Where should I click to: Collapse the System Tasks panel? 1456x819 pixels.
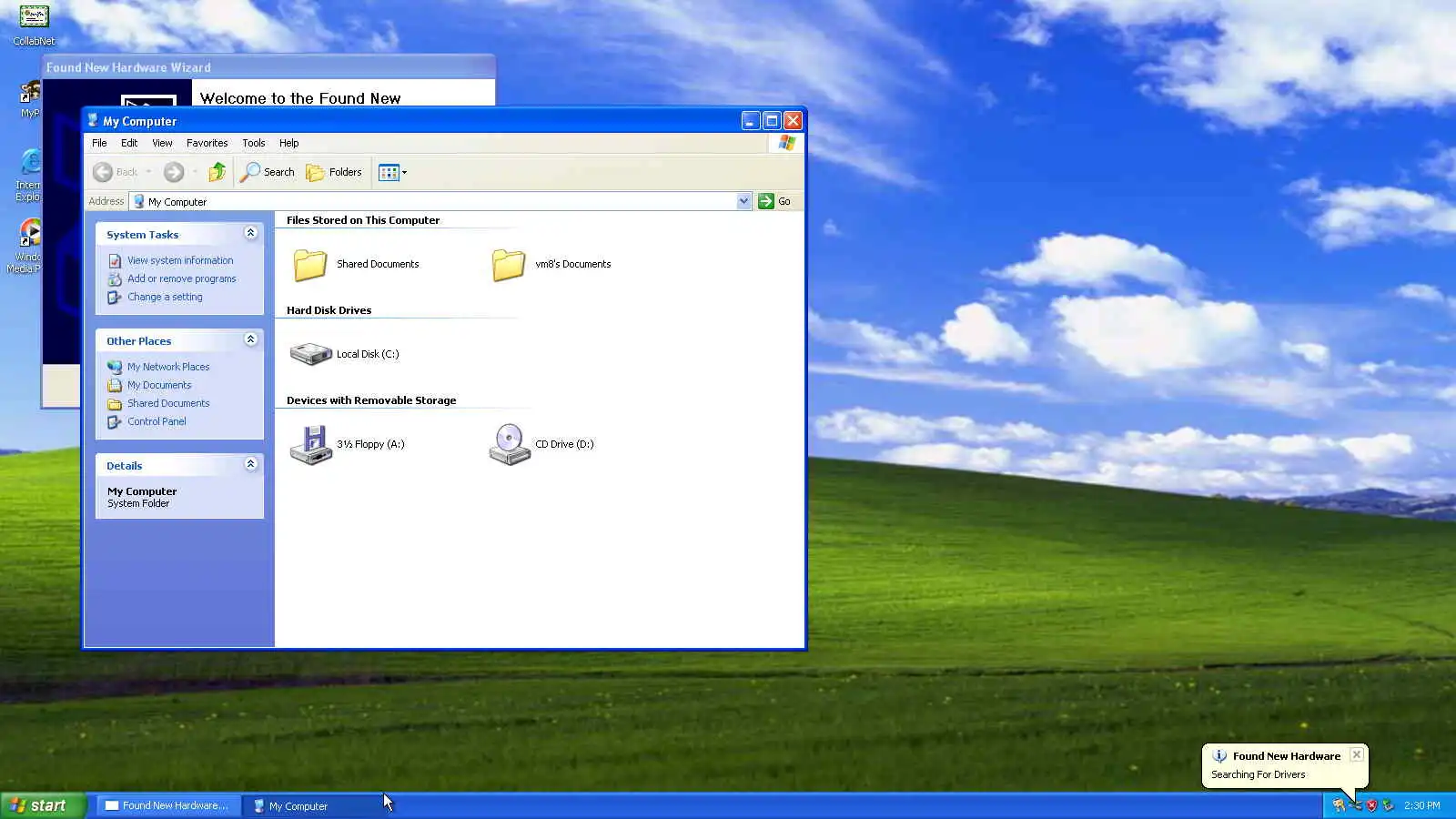click(250, 234)
